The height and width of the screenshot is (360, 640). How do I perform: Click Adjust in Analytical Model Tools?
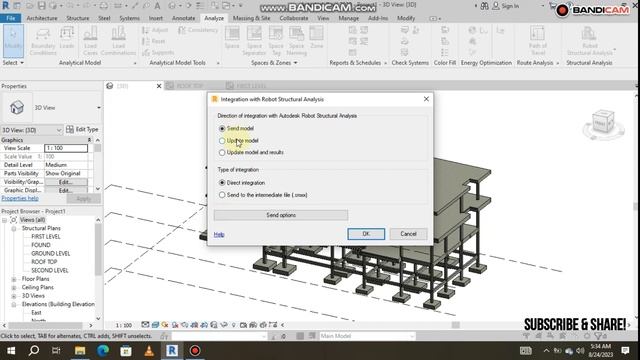(x=155, y=30)
